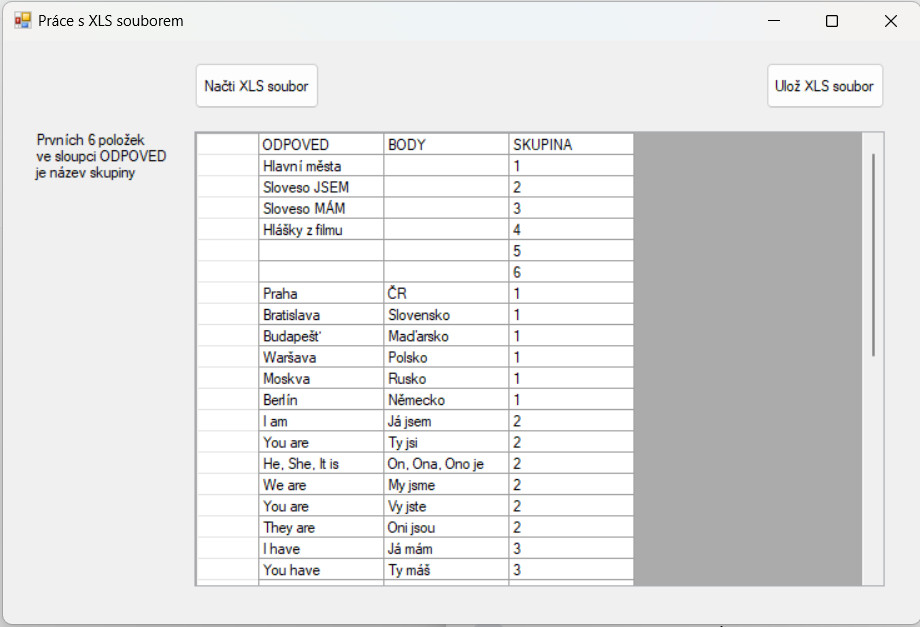Click the SKUPINA cell in the 'They are' row
The height and width of the screenshot is (627, 920).
[571, 527]
